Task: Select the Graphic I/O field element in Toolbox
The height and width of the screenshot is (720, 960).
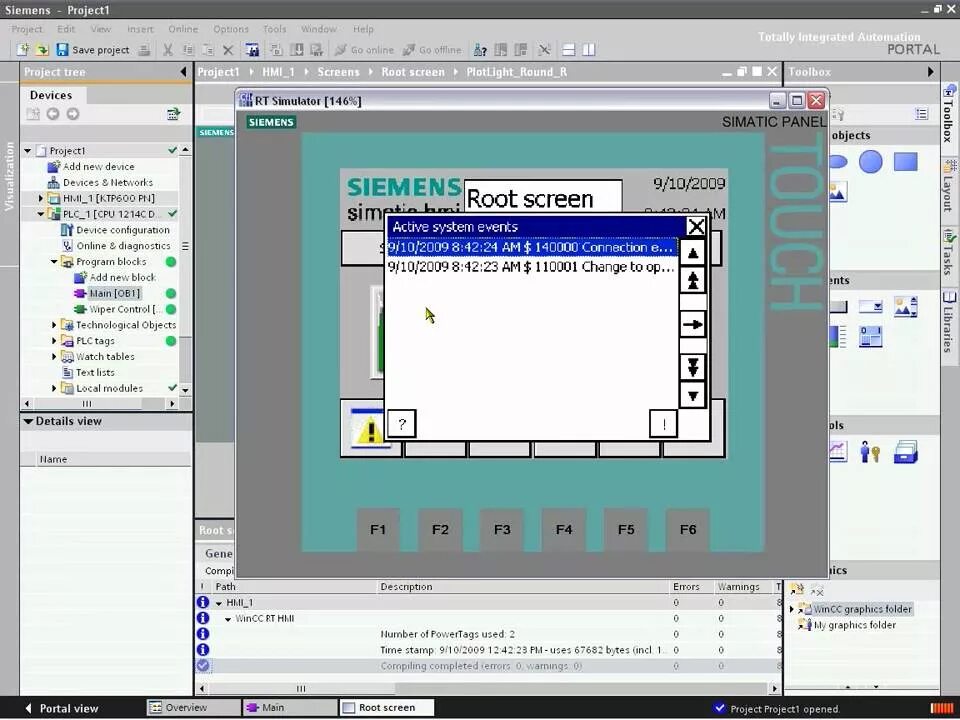Action: click(x=906, y=307)
